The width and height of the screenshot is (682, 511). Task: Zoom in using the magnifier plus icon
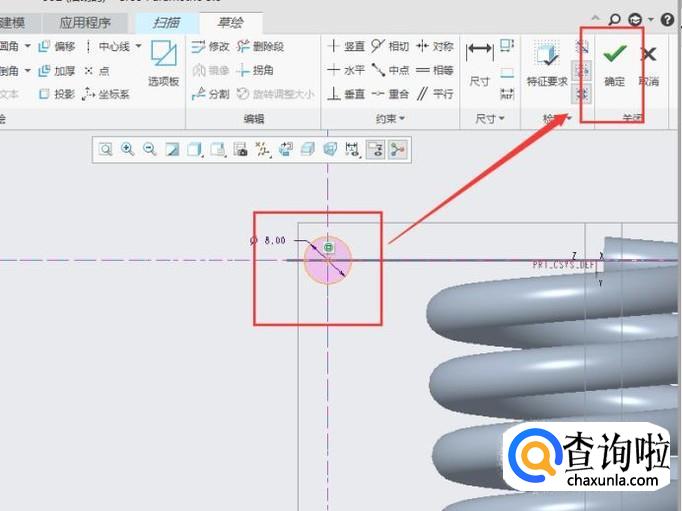pyautogui.click(x=127, y=150)
